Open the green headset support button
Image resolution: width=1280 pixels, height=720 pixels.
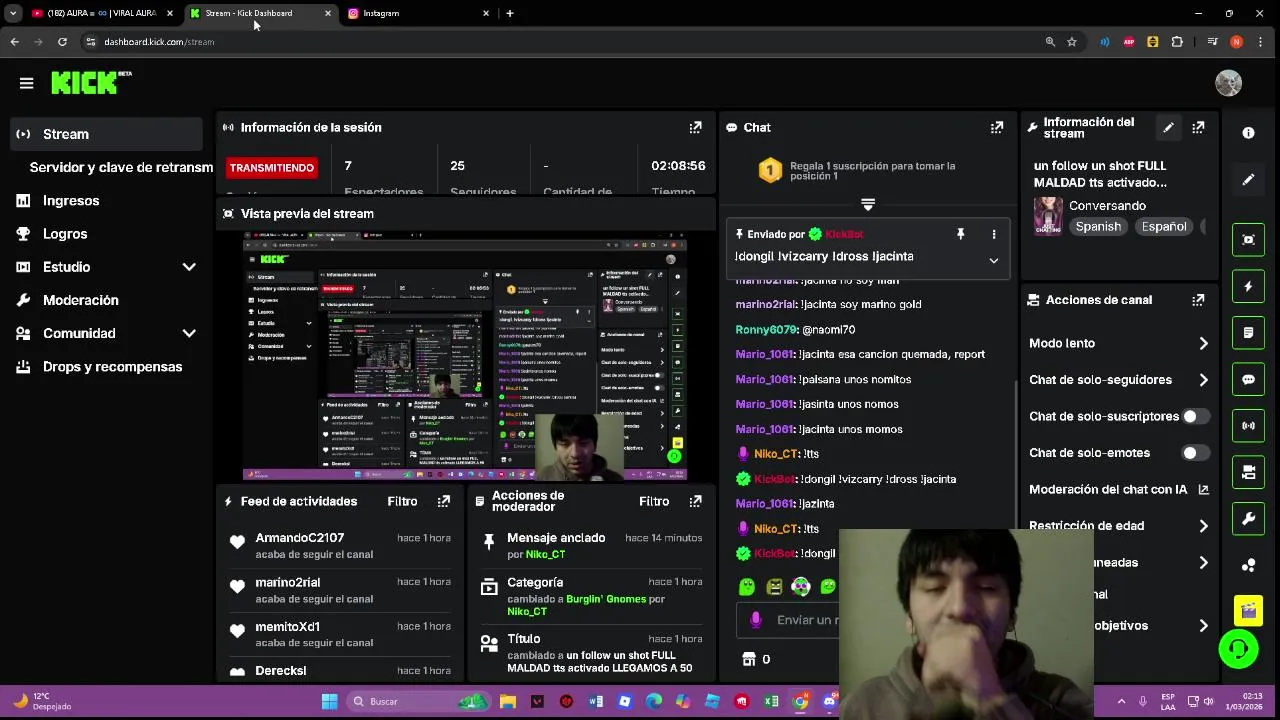click(1238, 649)
